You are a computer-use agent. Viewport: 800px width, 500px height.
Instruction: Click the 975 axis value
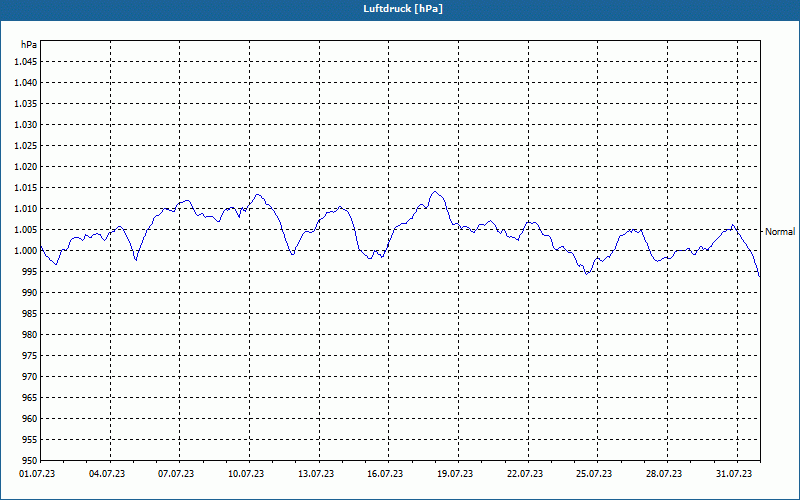click(x=30, y=356)
